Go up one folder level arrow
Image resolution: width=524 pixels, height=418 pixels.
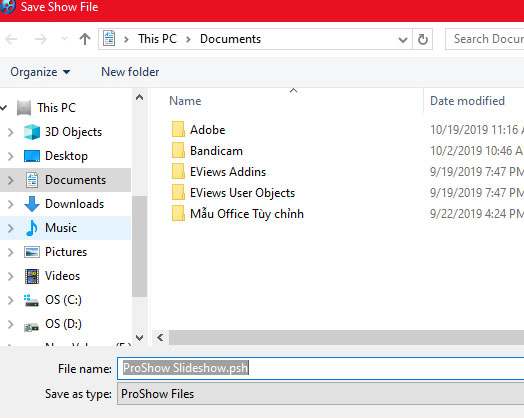[x=85, y=39]
